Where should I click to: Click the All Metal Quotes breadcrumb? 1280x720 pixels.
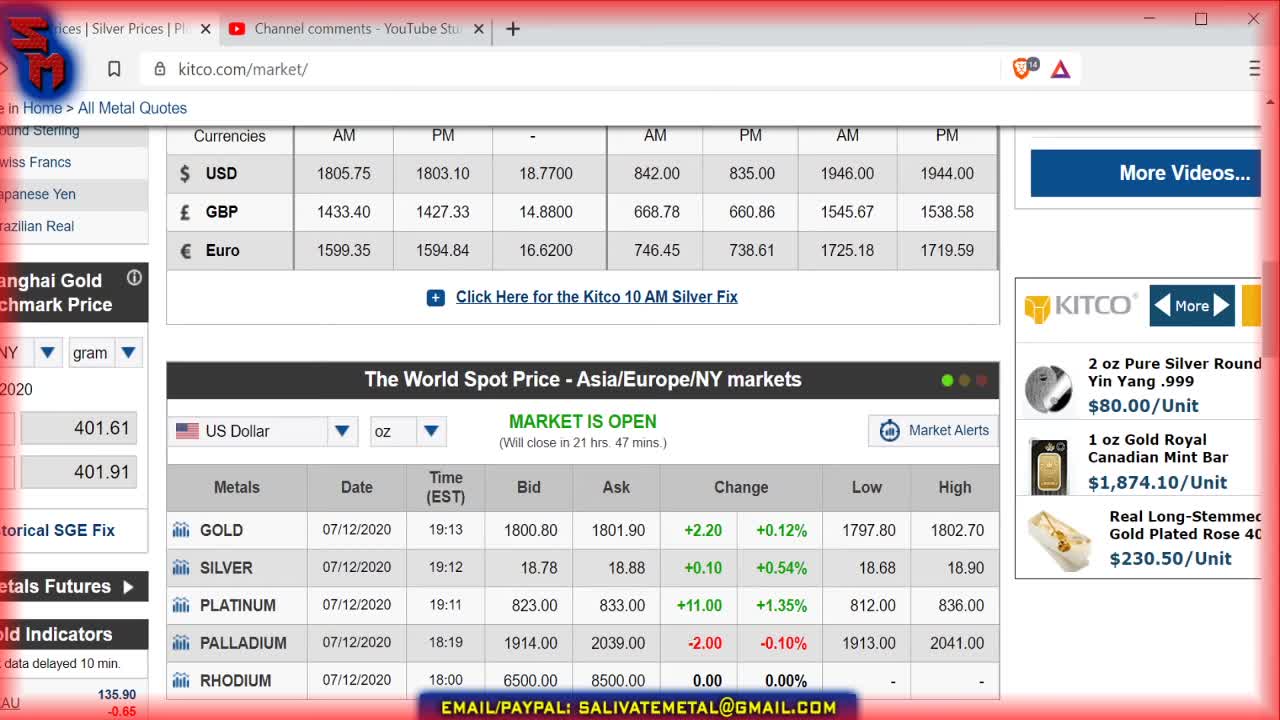click(132, 108)
